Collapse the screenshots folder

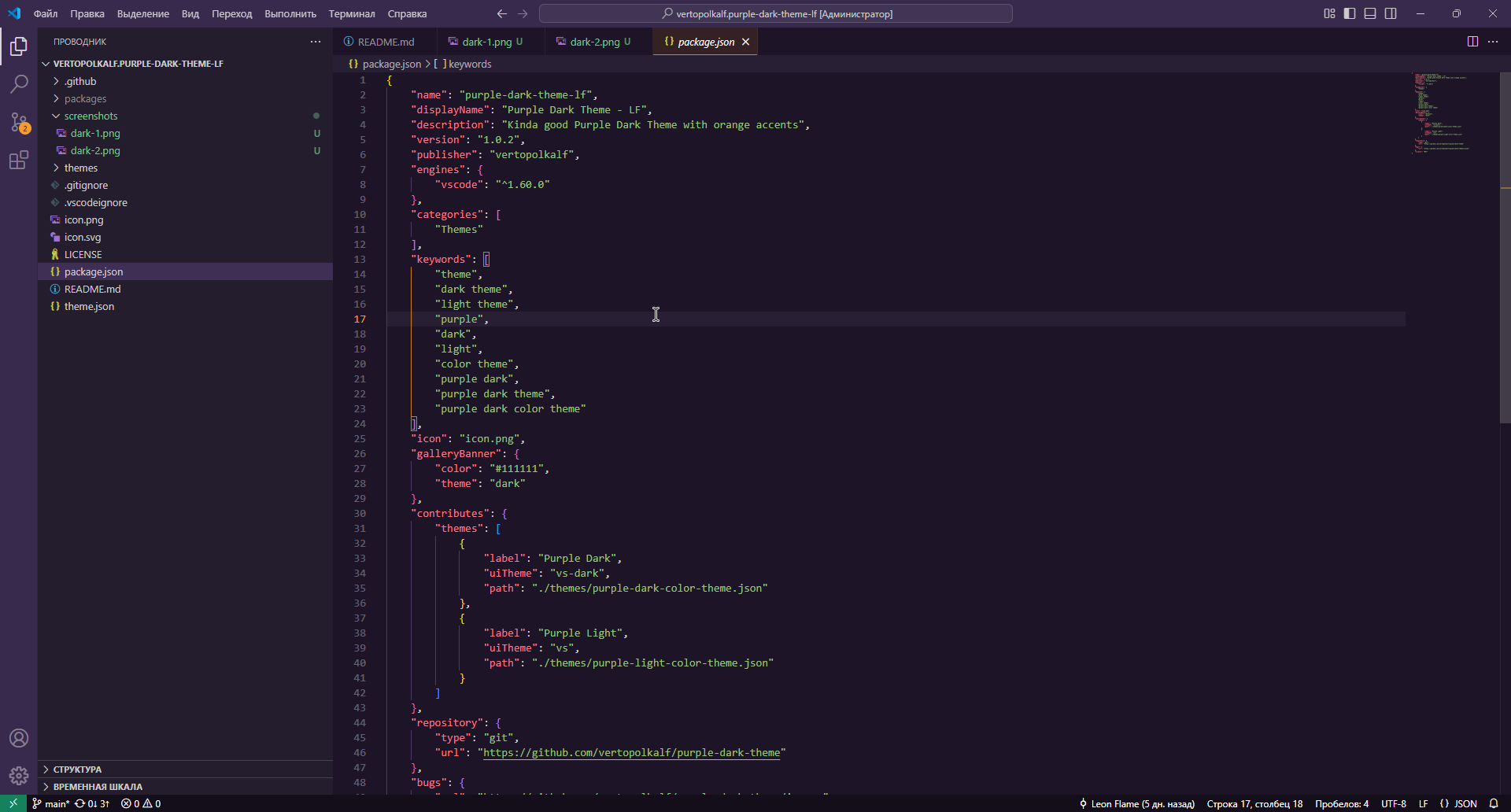pyautogui.click(x=186, y=116)
